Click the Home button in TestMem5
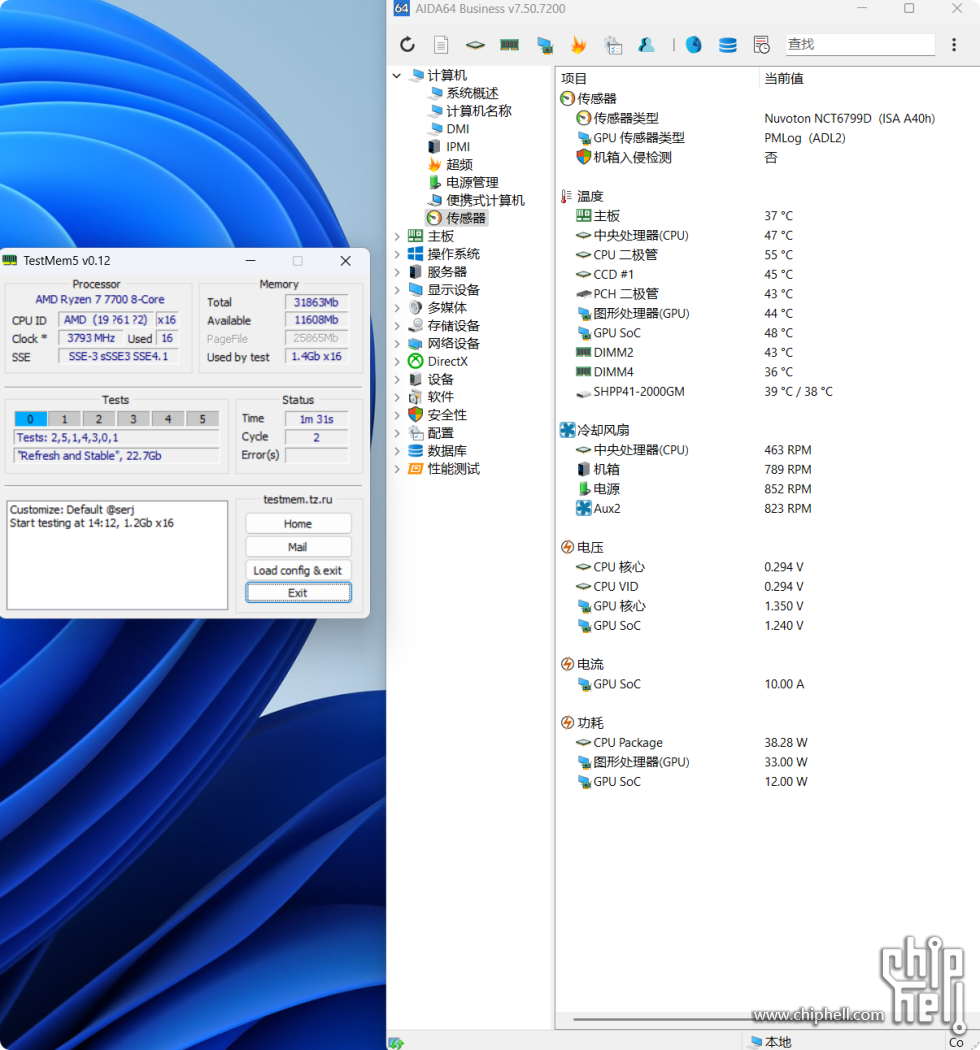980x1050 pixels. 298,524
